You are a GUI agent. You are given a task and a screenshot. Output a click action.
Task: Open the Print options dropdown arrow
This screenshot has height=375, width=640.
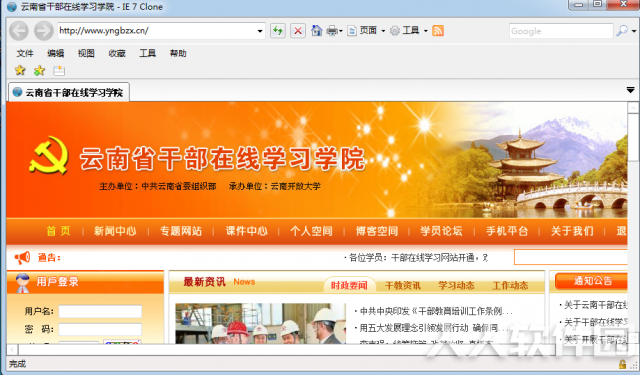340,31
